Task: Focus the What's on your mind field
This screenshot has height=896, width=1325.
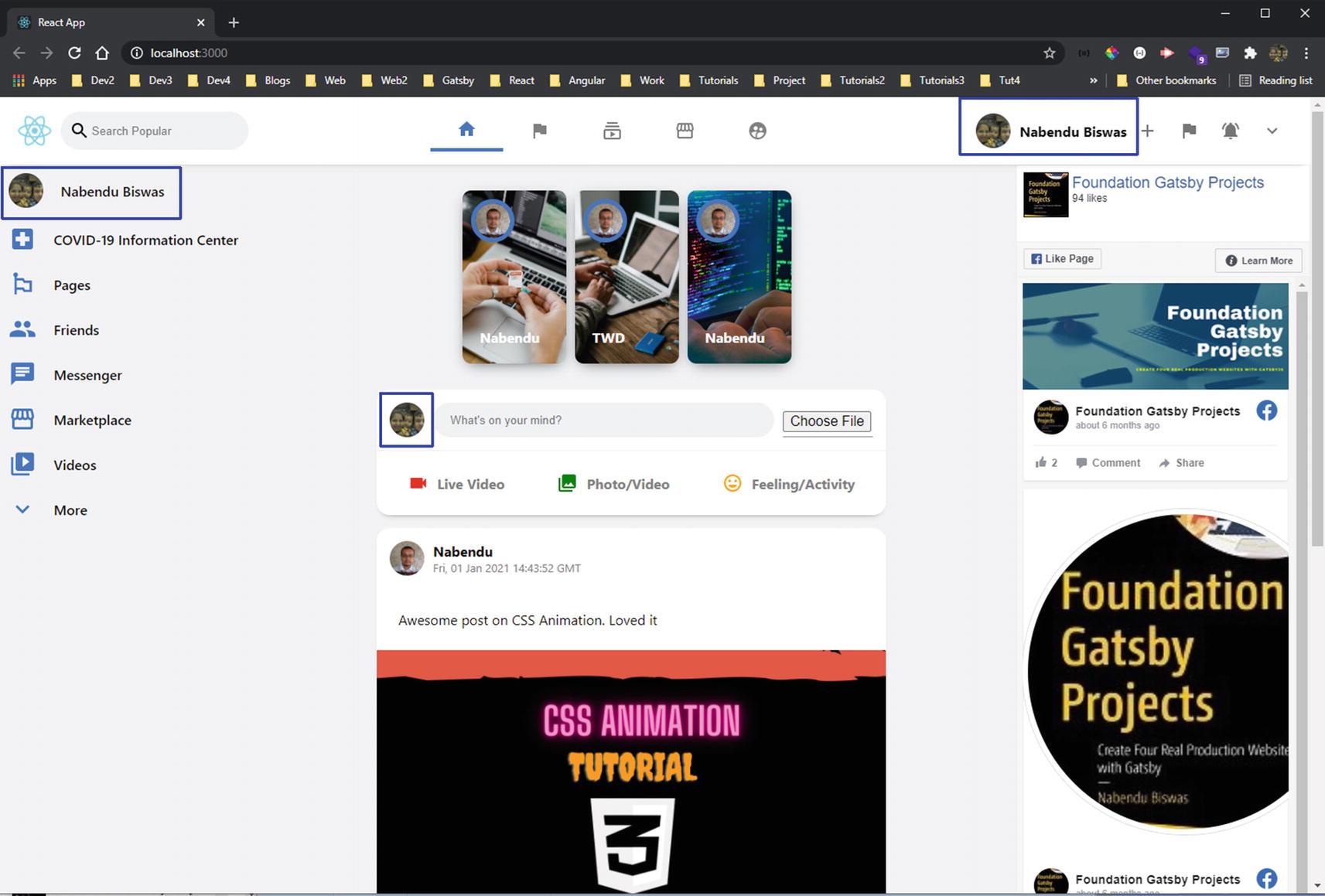Action: point(609,421)
